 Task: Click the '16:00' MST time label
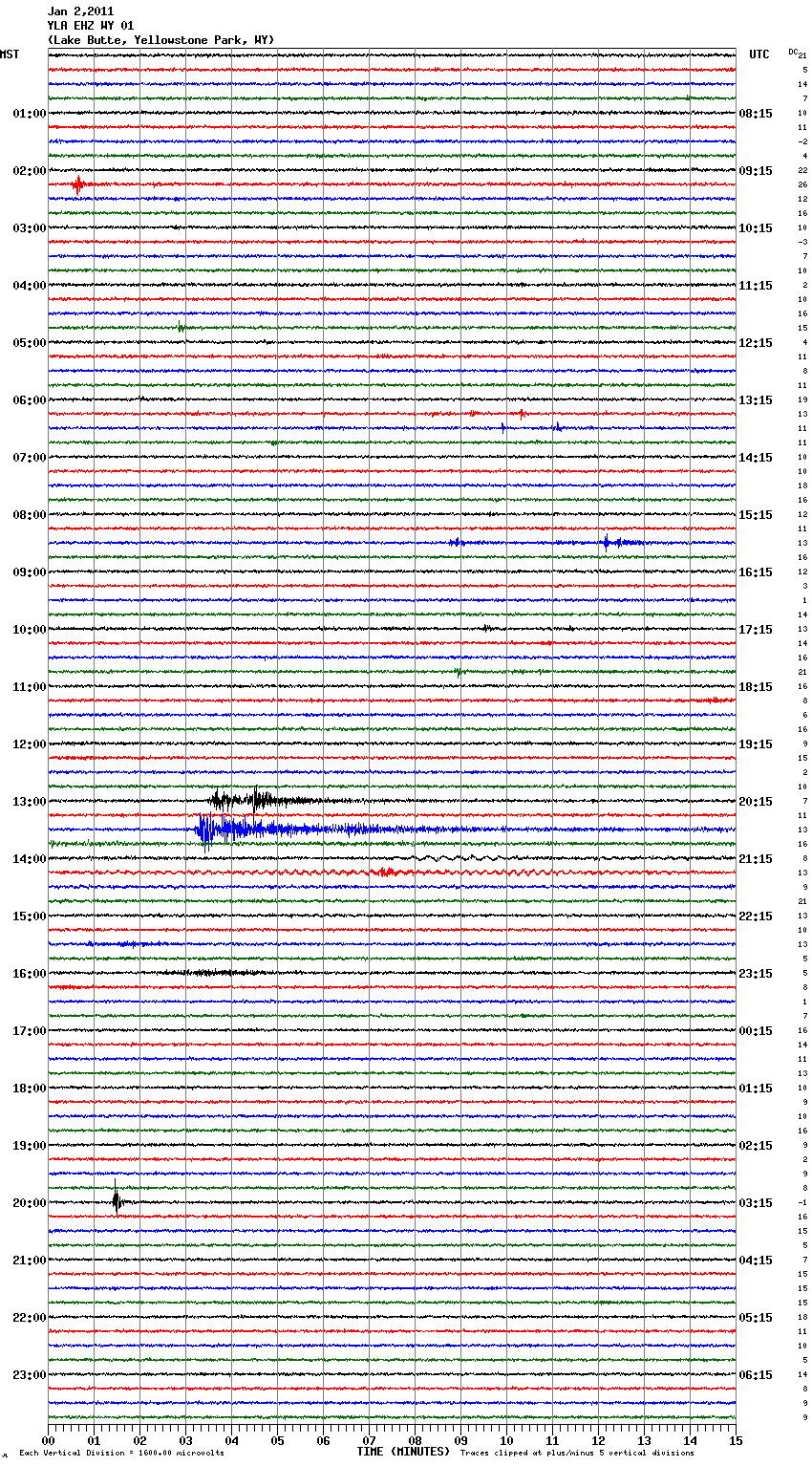(30, 974)
